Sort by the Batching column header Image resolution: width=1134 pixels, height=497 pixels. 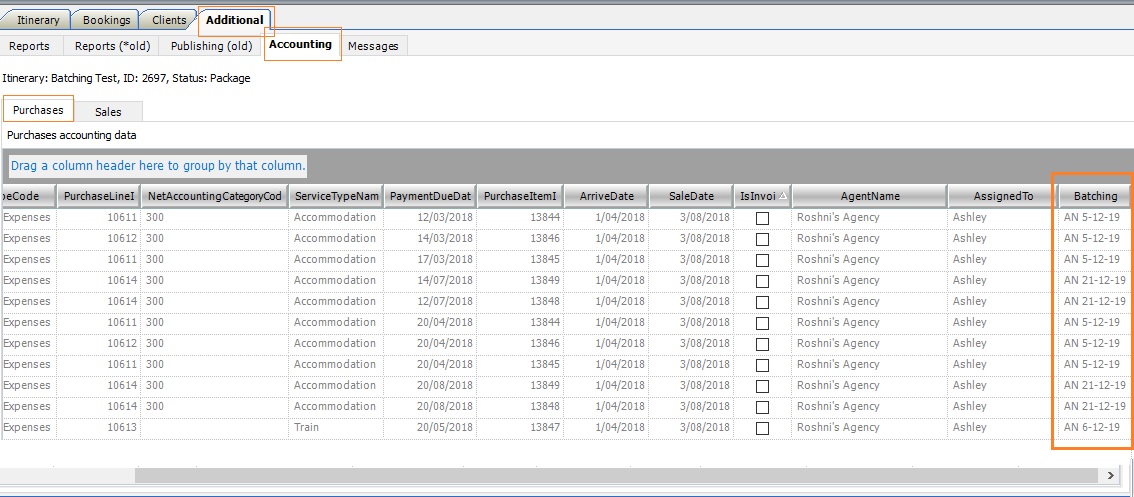coord(1095,196)
